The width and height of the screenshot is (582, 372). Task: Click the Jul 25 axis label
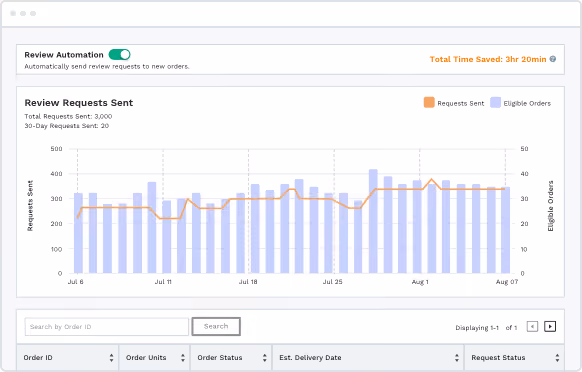coord(333,282)
